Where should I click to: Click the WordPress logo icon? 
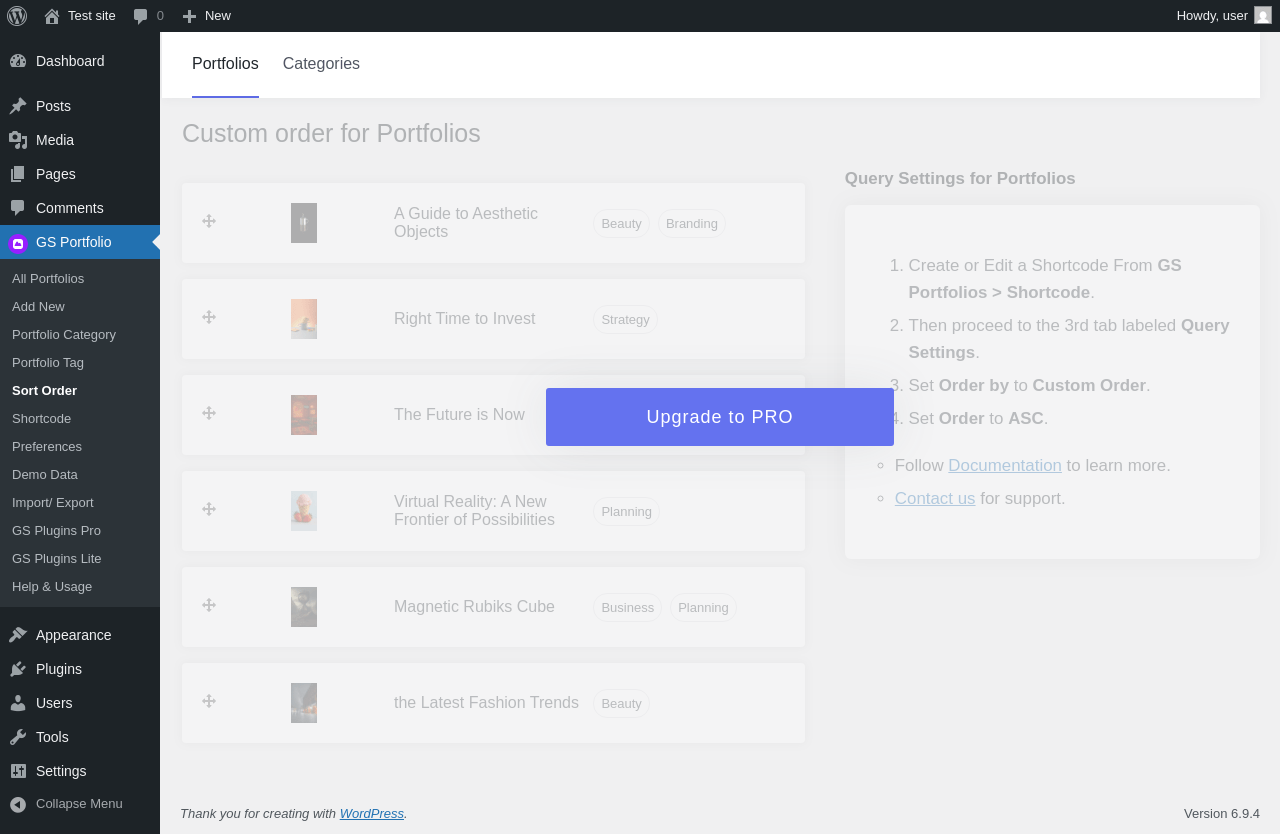[x=17, y=16]
